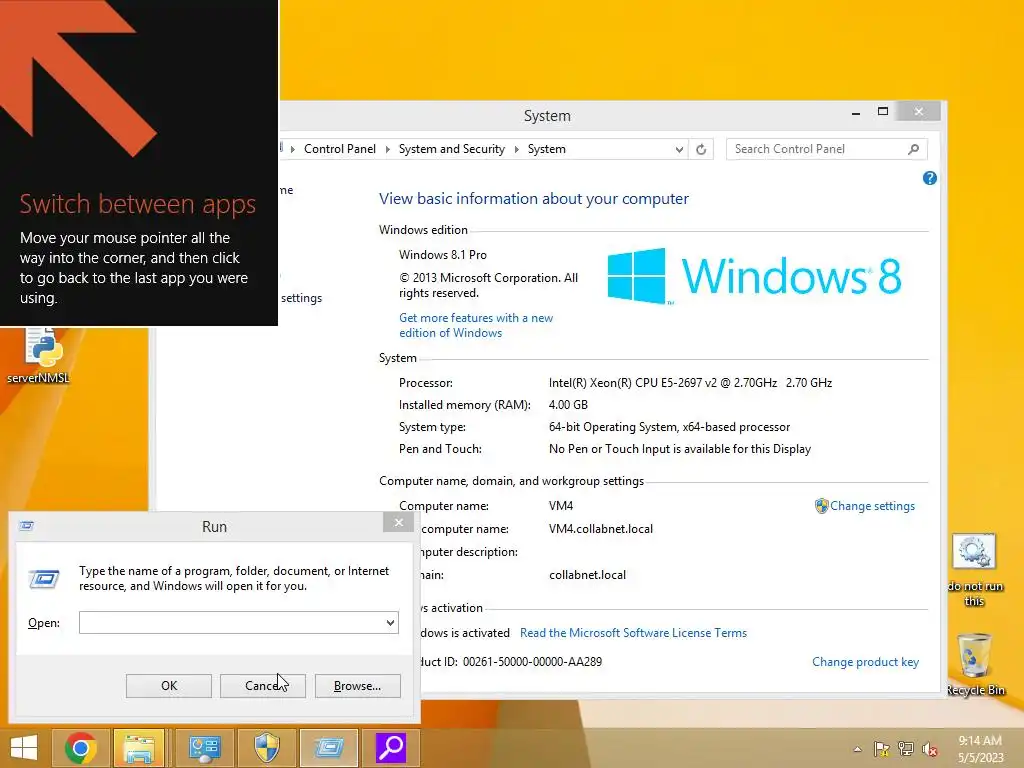Open File Explorer from the taskbar
The image size is (1024, 768).
click(140, 748)
